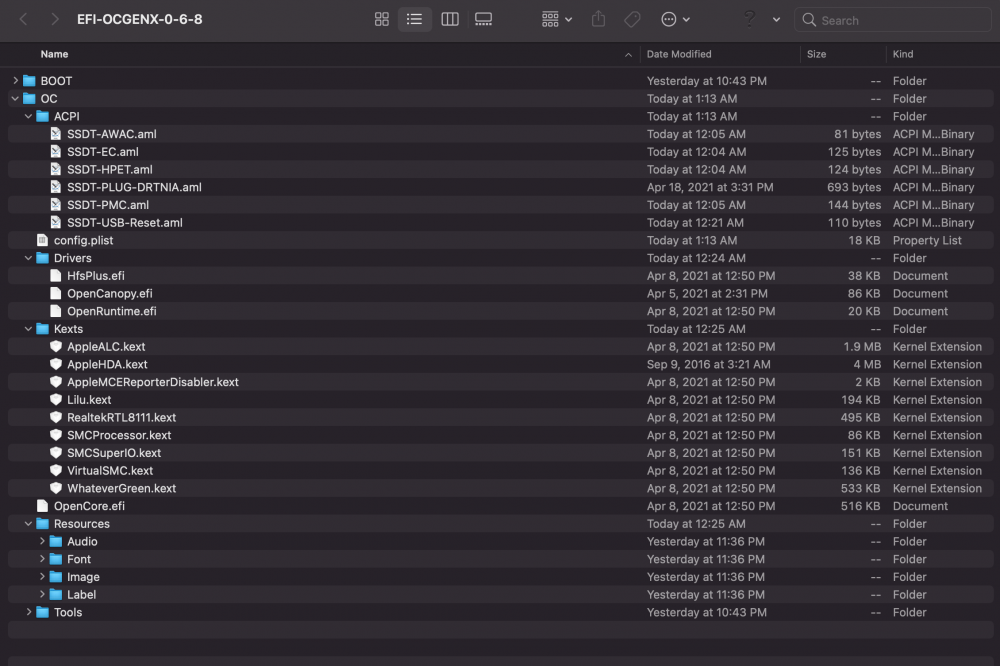Click the Sep 9, 2016 date value
Image resolution: width=1000 pixels, height=666 pixels.
coord(708,364)
